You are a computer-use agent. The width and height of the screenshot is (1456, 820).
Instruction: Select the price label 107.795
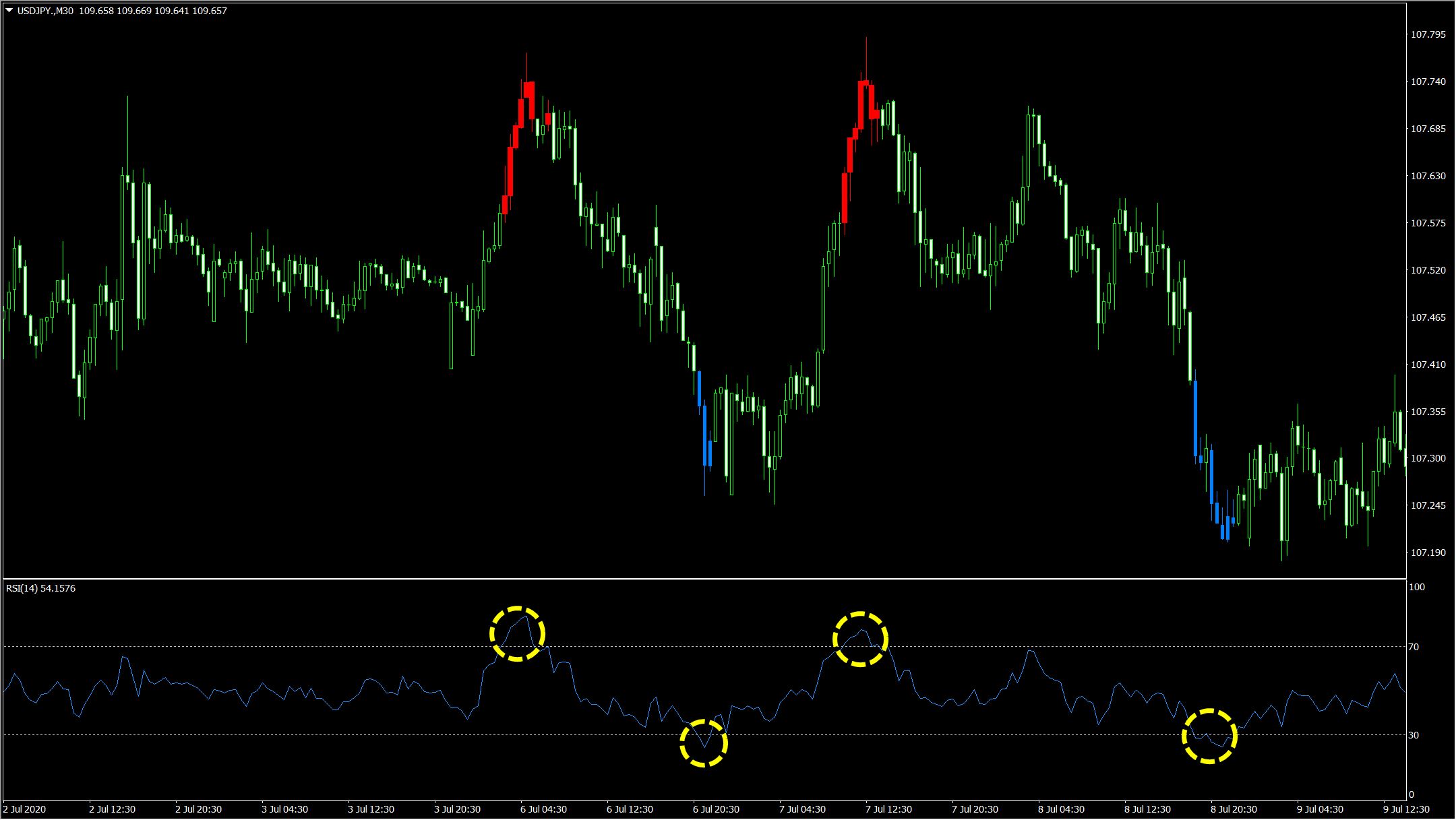coord(1428,34)
